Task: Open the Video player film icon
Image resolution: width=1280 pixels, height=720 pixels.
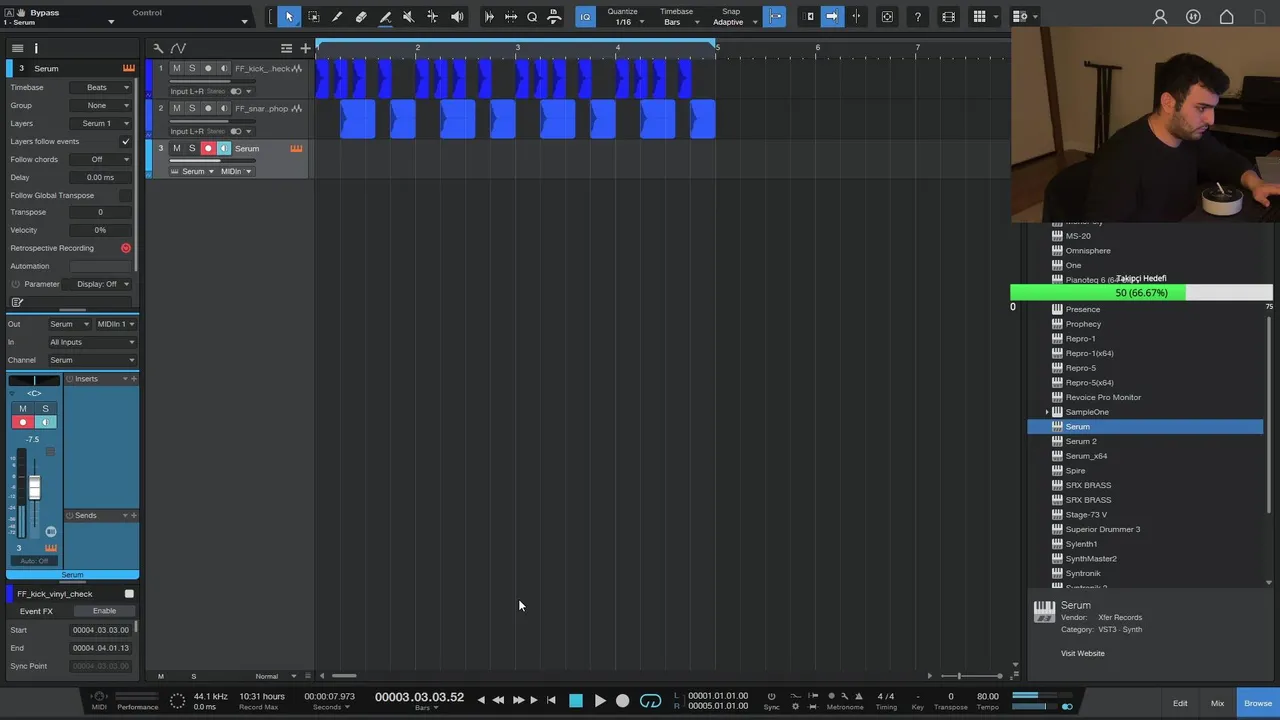Action: pyautogui.click(x=948, y=17)
